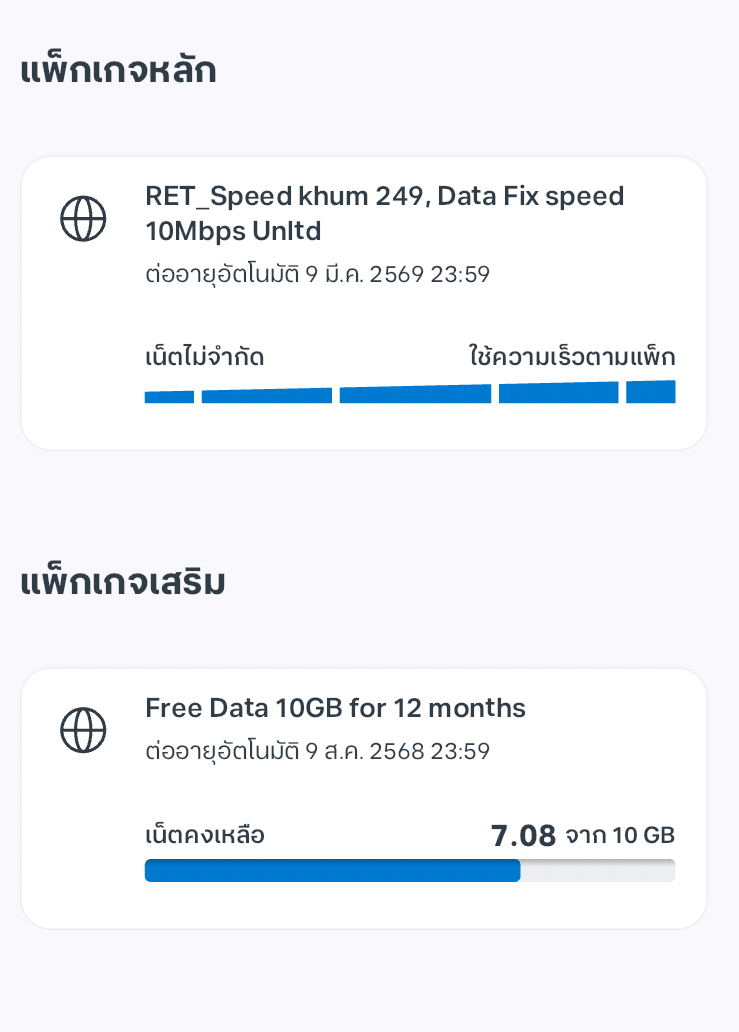Open RET_Speed khum 249 package title

[384, 213]
